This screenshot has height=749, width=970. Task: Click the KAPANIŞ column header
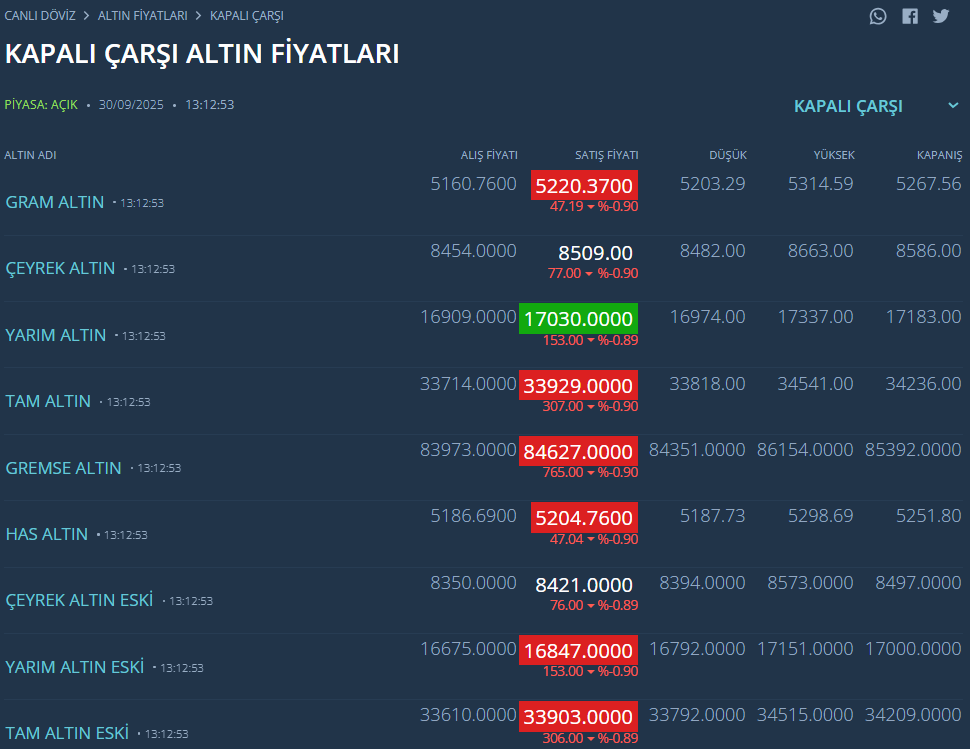tap(939, 155)
